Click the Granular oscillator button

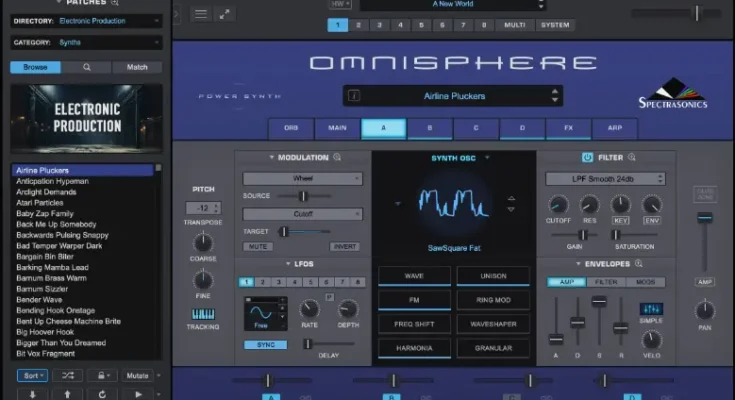493,349
